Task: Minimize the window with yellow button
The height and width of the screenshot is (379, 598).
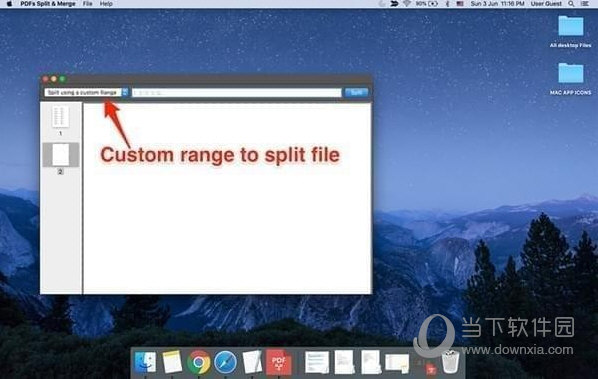Action: (x=54, y=79)
